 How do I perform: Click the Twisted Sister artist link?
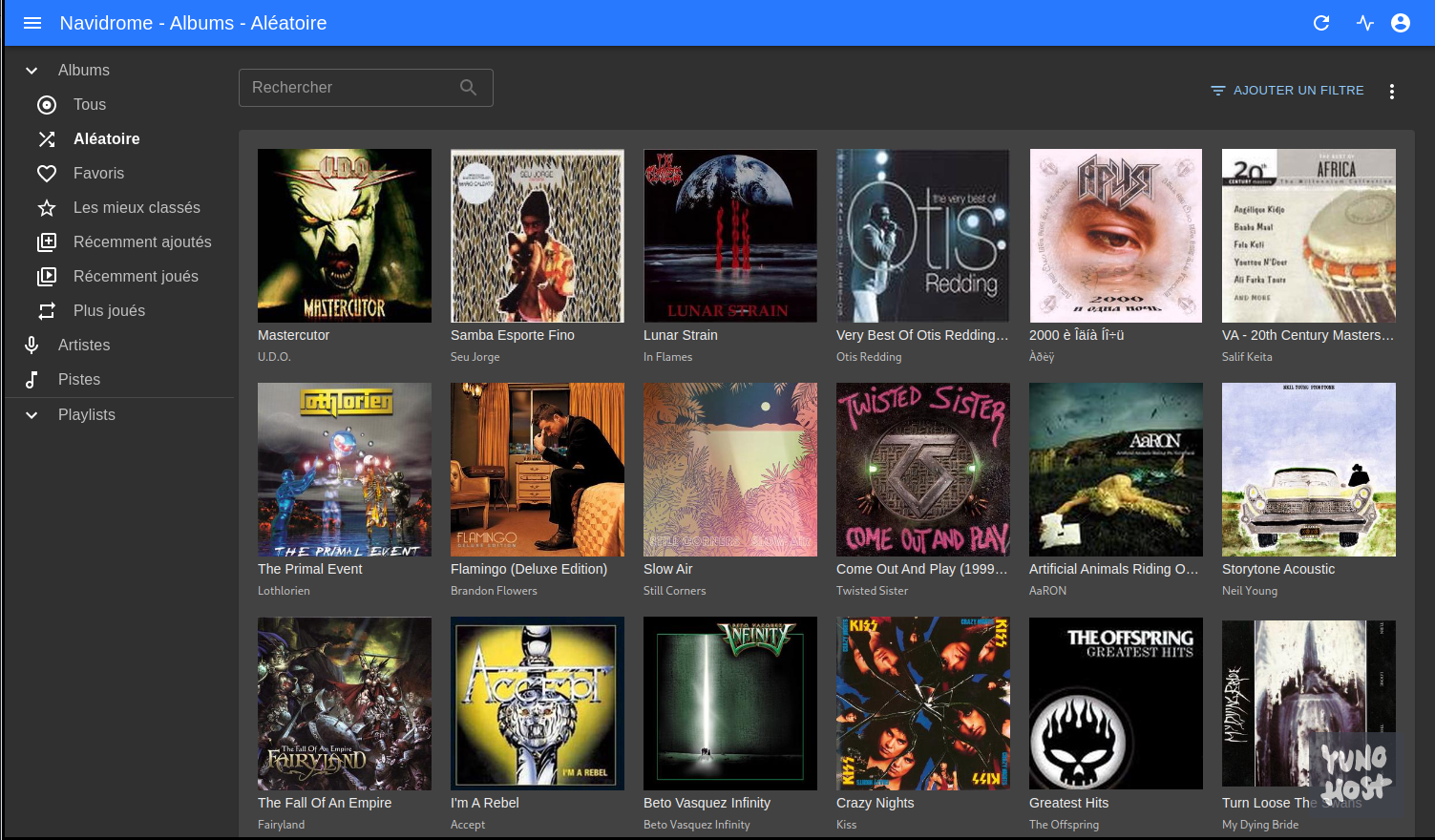tap(872, 591)
